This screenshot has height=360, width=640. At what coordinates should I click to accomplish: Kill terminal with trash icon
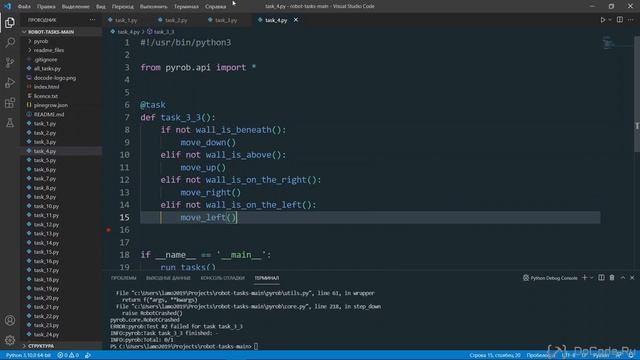[612, 278]
